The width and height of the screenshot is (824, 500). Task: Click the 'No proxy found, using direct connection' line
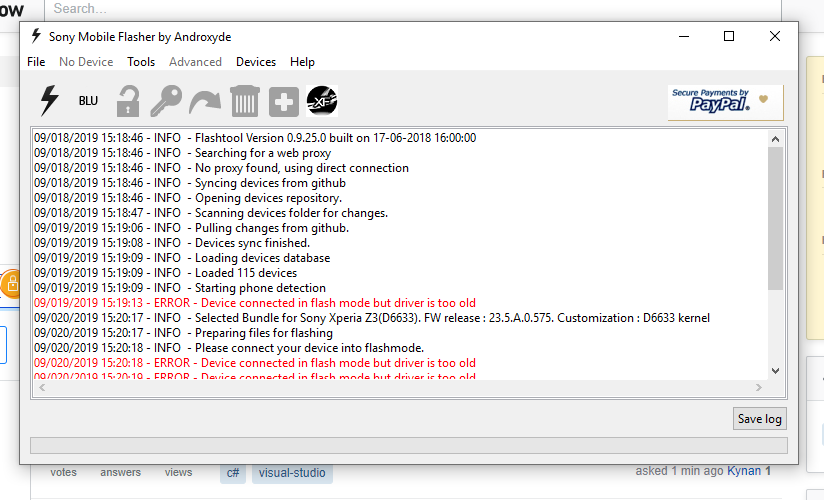(x=221, y=168)
